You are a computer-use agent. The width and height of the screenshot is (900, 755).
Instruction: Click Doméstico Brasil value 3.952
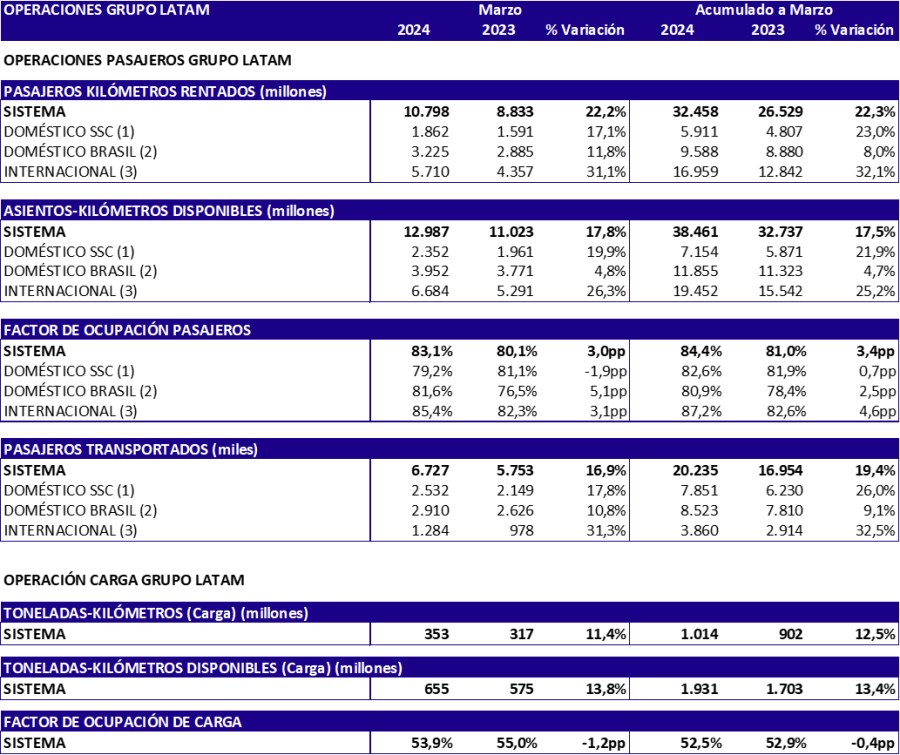(x=430, y=271)
